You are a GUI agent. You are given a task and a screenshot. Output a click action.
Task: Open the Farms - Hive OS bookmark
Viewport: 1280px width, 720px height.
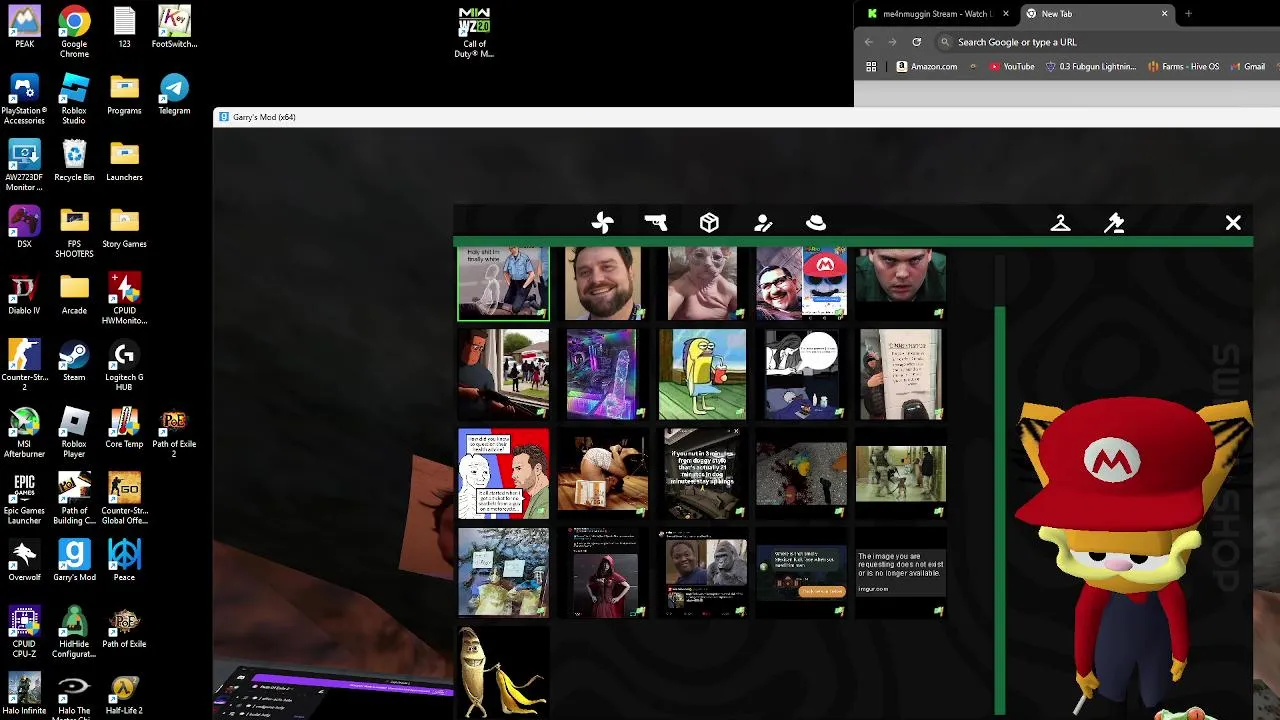pyautogui.click(x=1183, y=67)
